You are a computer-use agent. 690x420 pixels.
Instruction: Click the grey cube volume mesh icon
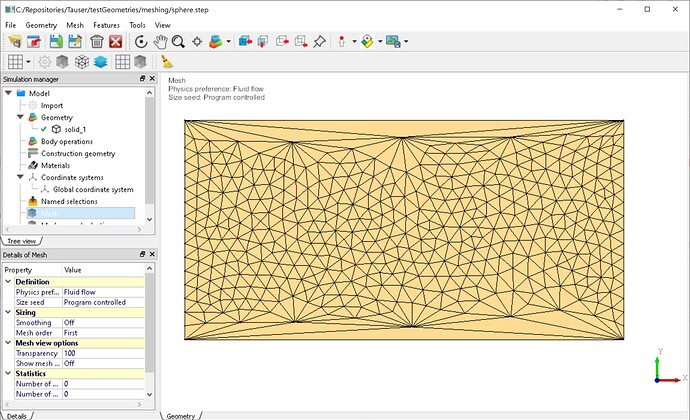pyautogui.click(x=62, y=62)
